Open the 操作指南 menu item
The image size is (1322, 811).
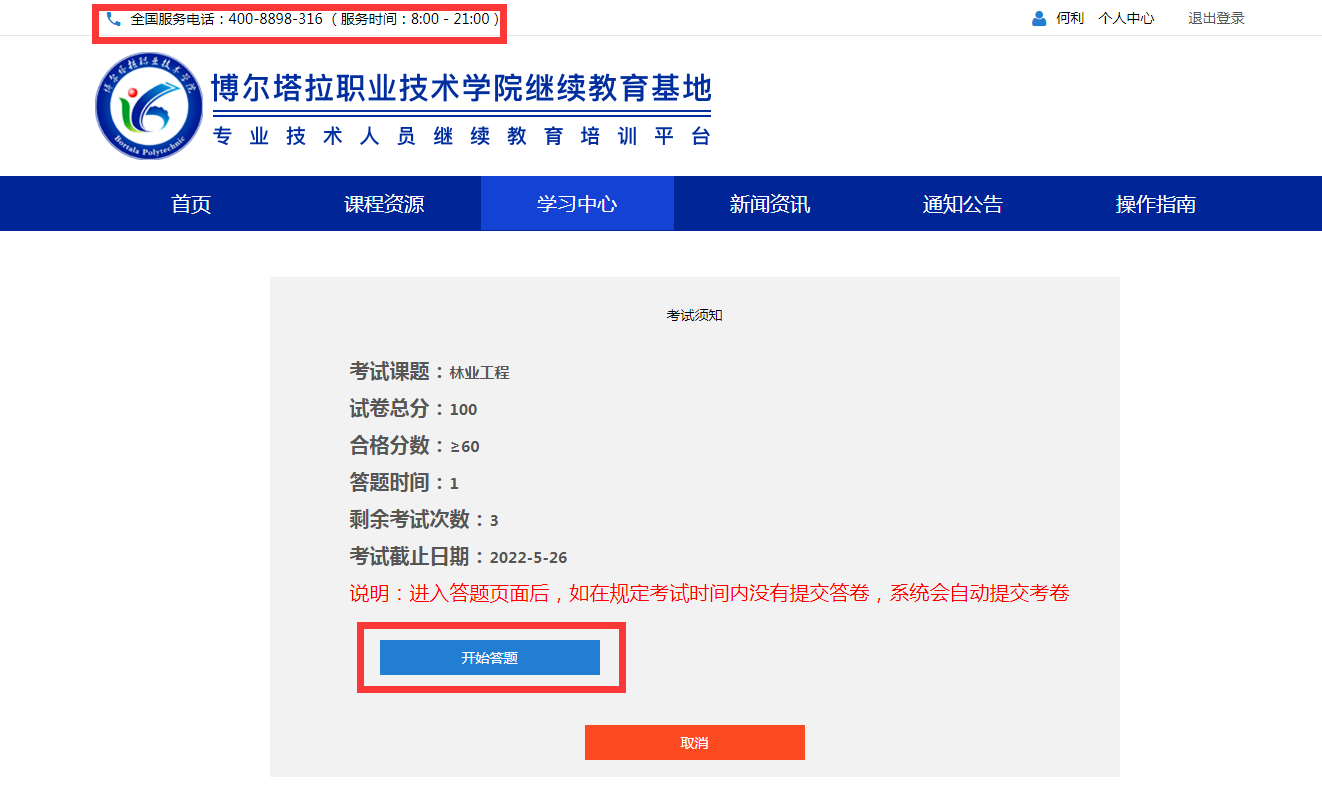coord(1155,204)
